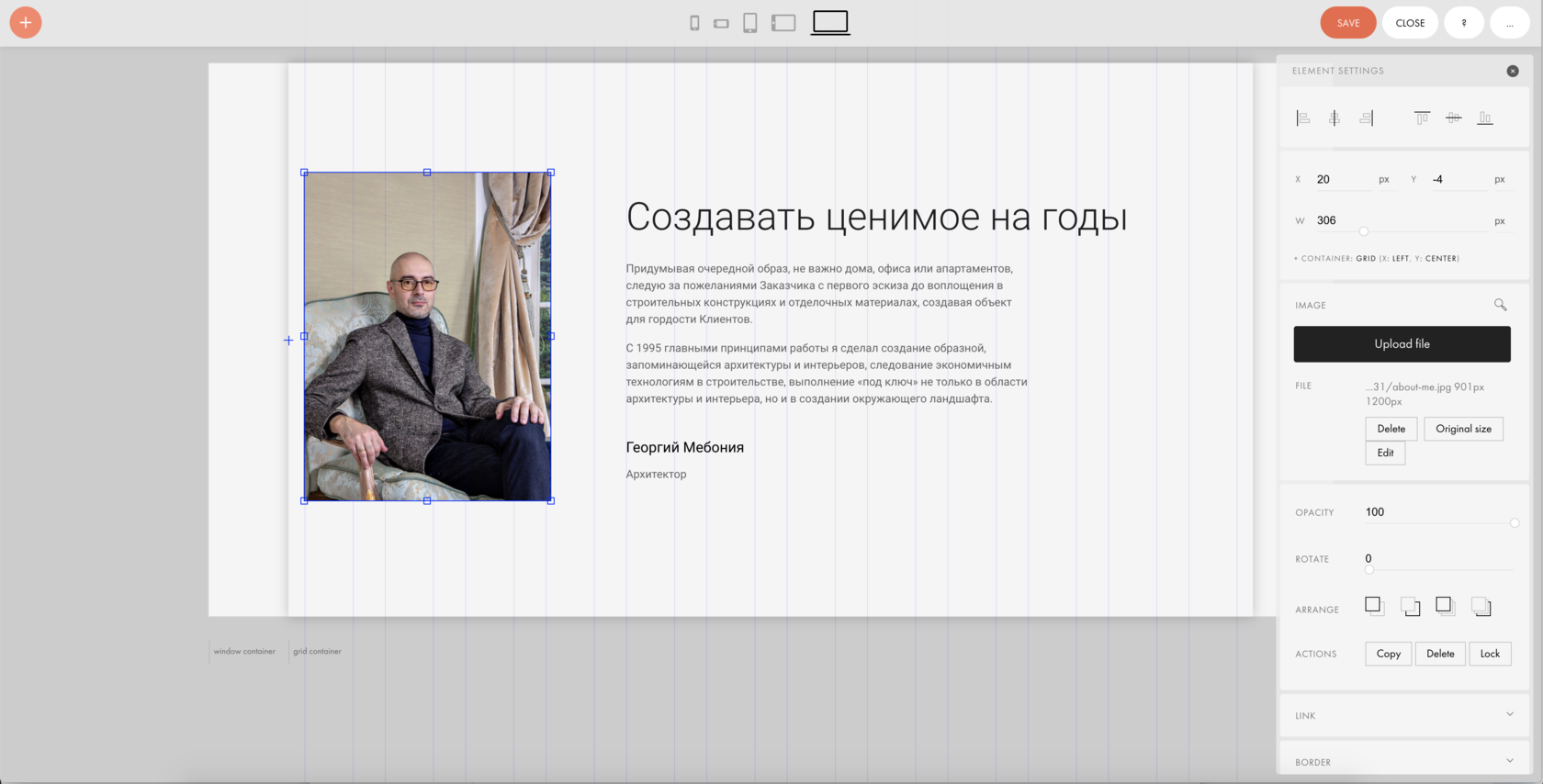Switch to tablet portrait view
Viewport: 1543px width, 784px height.
[x=750, y=23]
